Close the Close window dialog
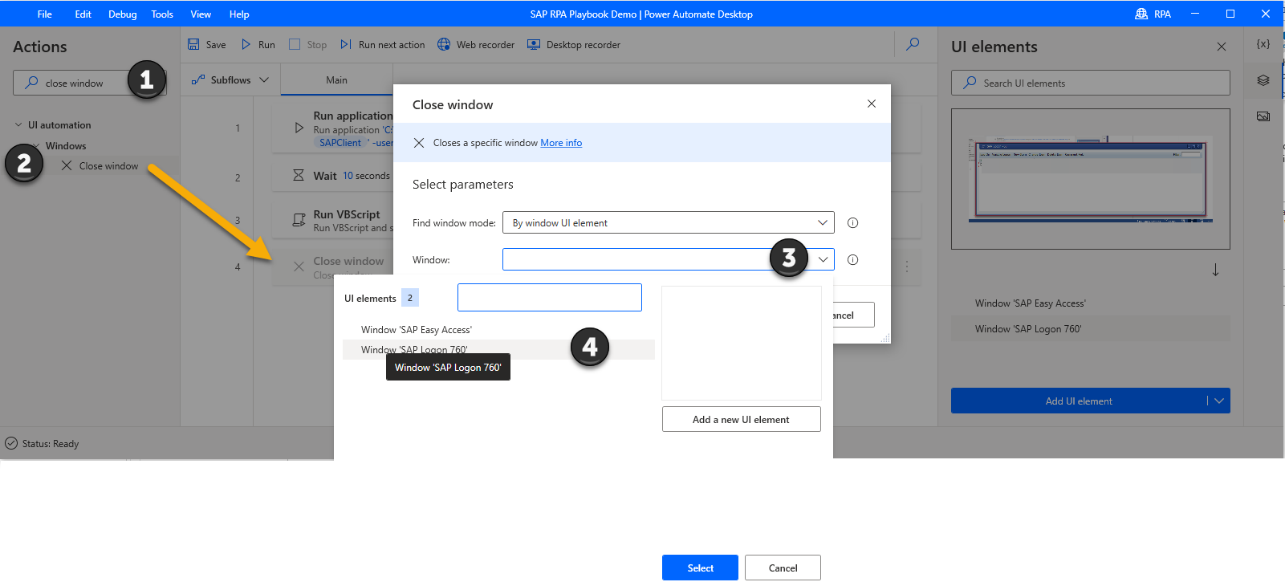 pyautogui.click(x=871, y=104)
